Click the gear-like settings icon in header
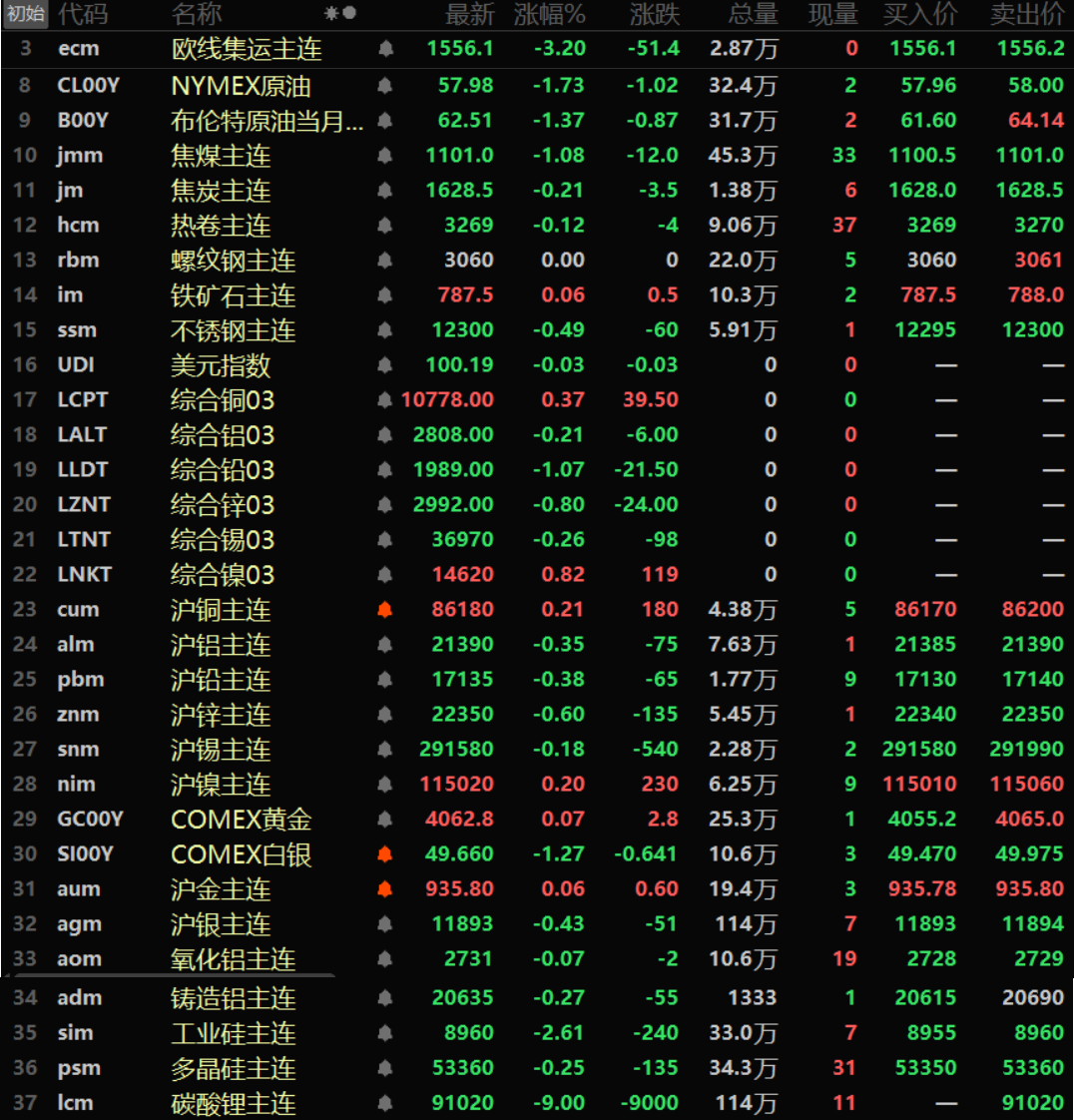The height and width of the screenshot is (1120, 1074). click(x=331, y=14)
